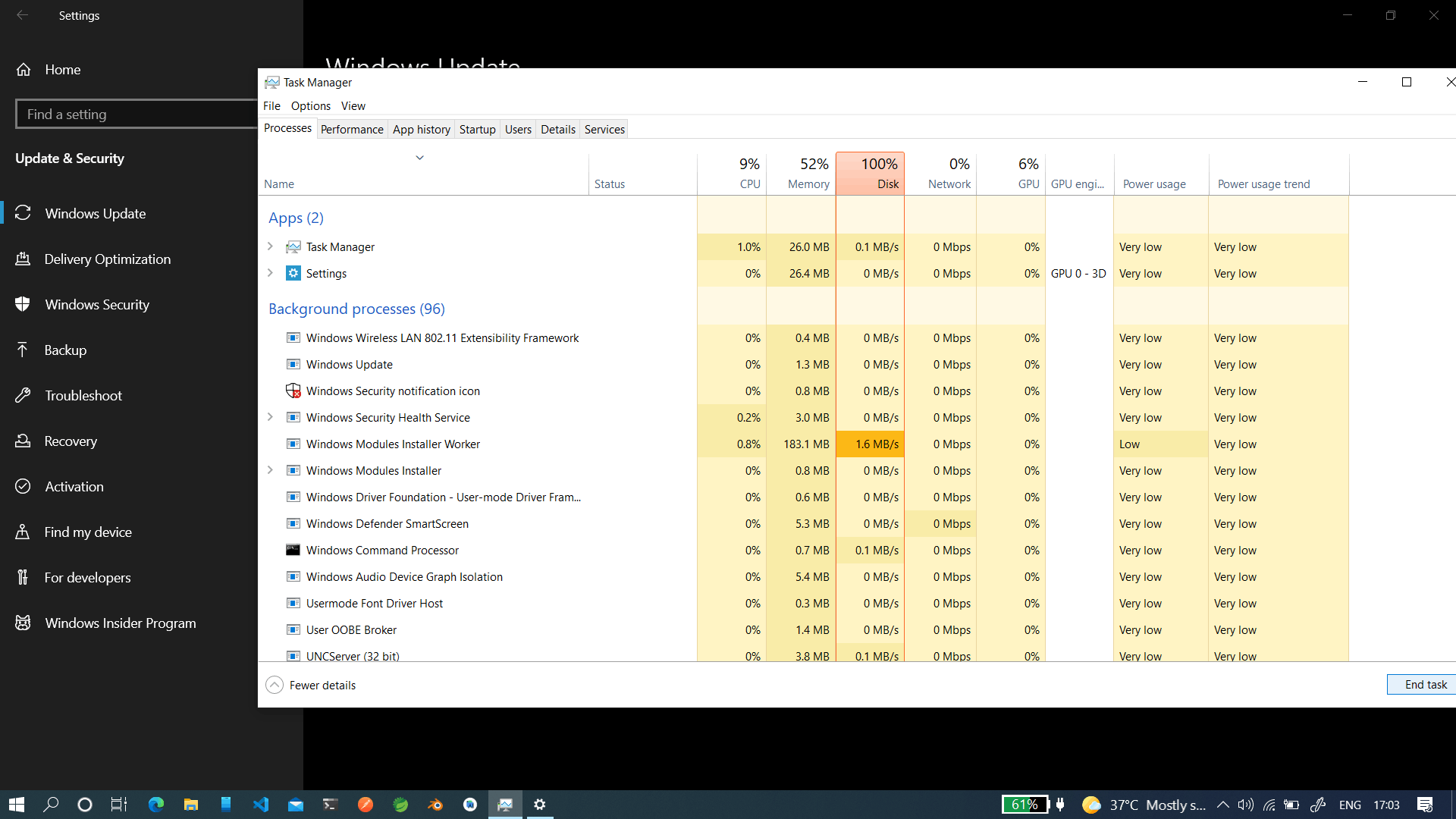Image resolution: width=1456 pixels, height=819 pixels.
Task: Open Troubleshoot wrench item in Settings sidebar
Action: 83,396
